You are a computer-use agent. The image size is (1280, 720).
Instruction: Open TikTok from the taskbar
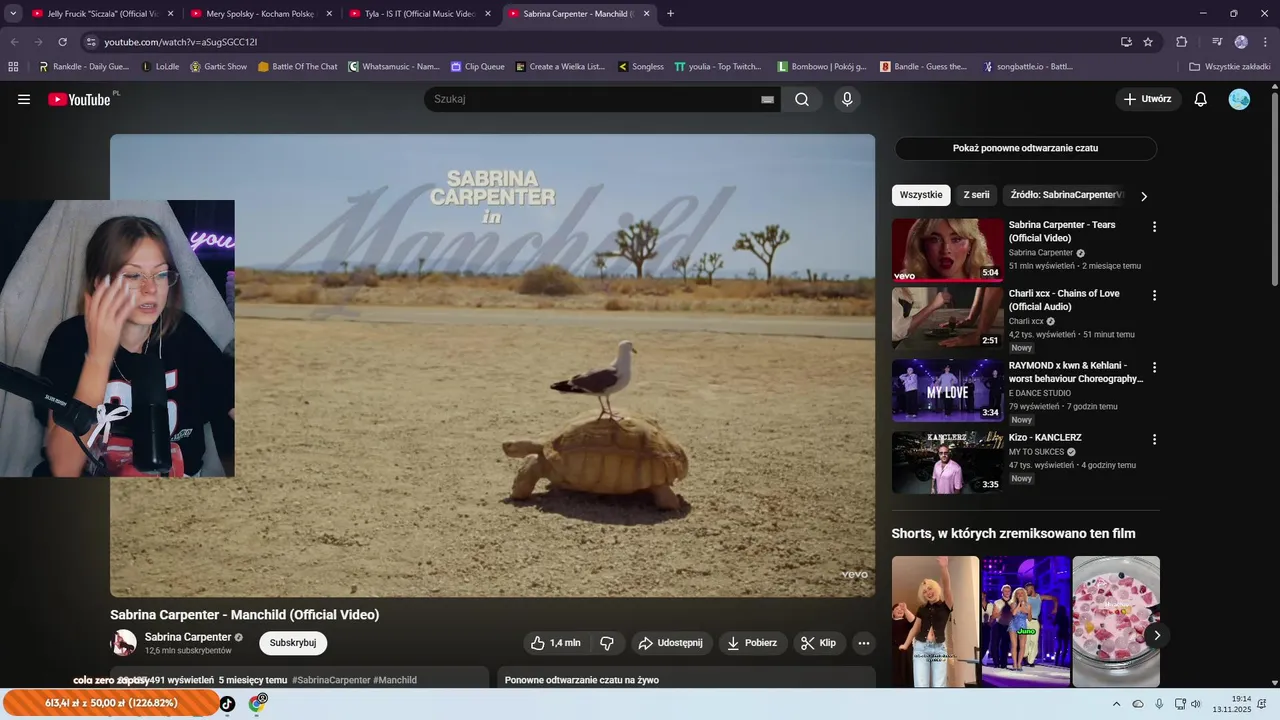[x=227, y=704]
